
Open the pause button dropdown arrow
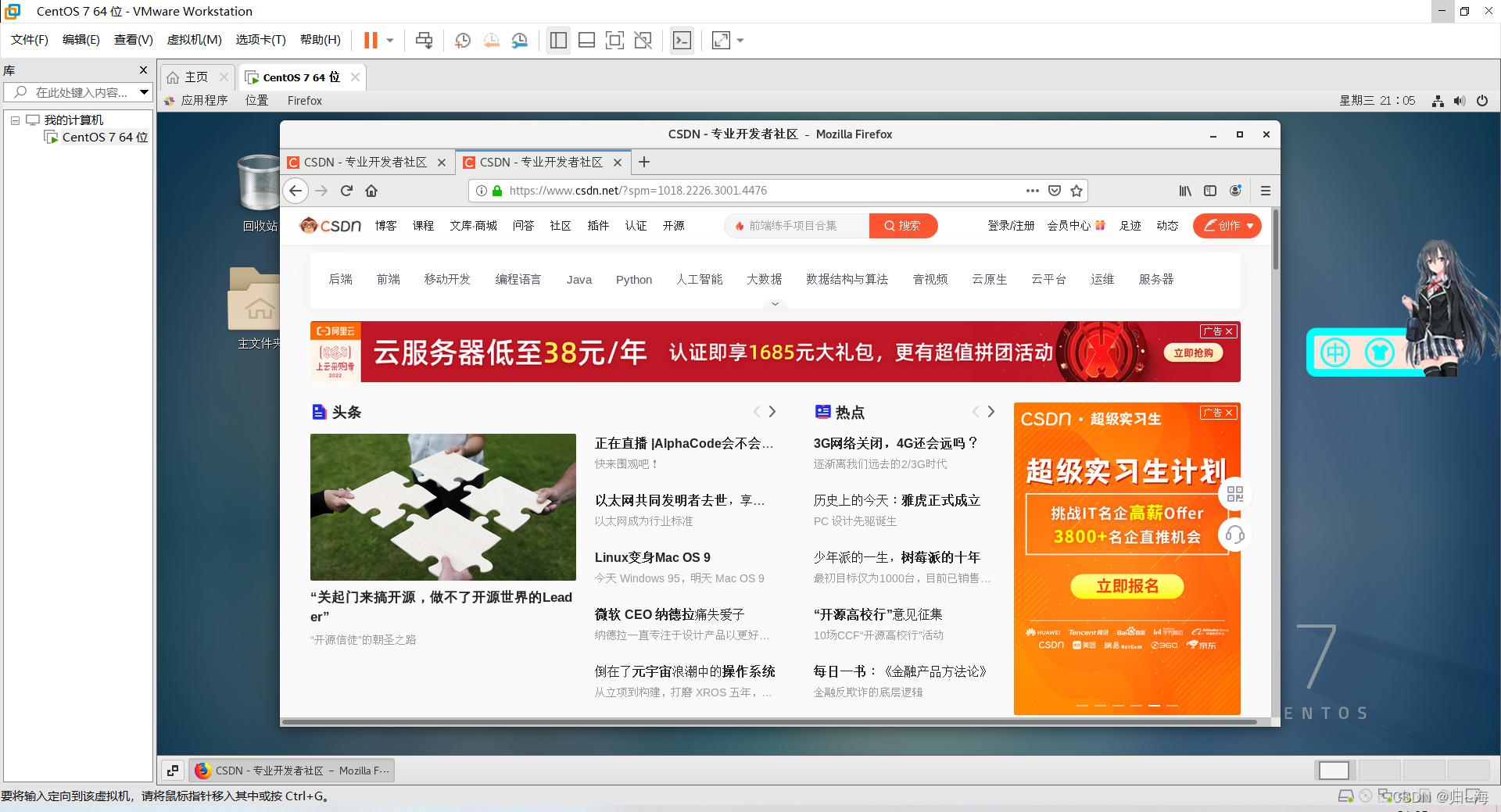pos(389,40)
